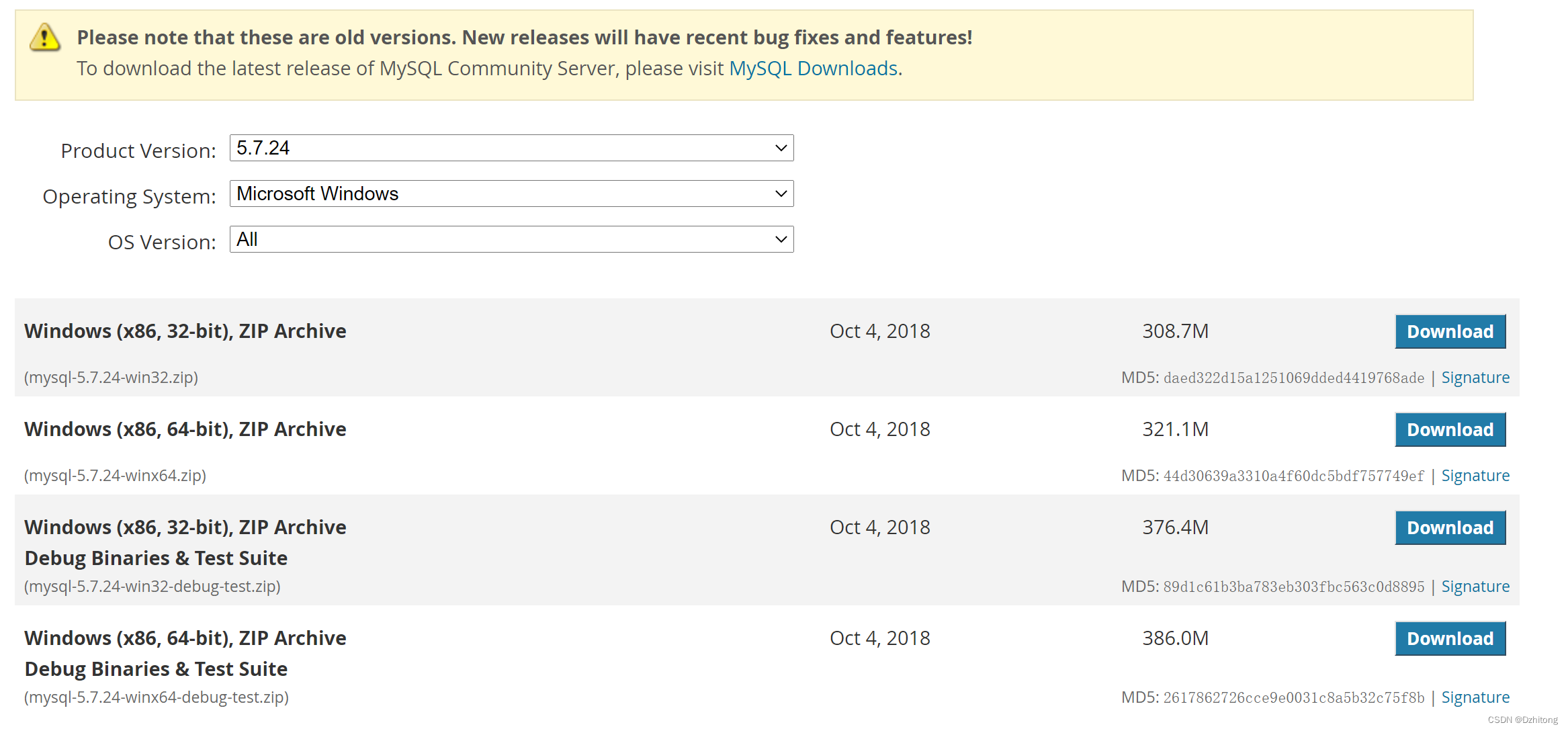Open the OS Version dropdown
Screen dimensions: 1568x731
click(511, 239)
